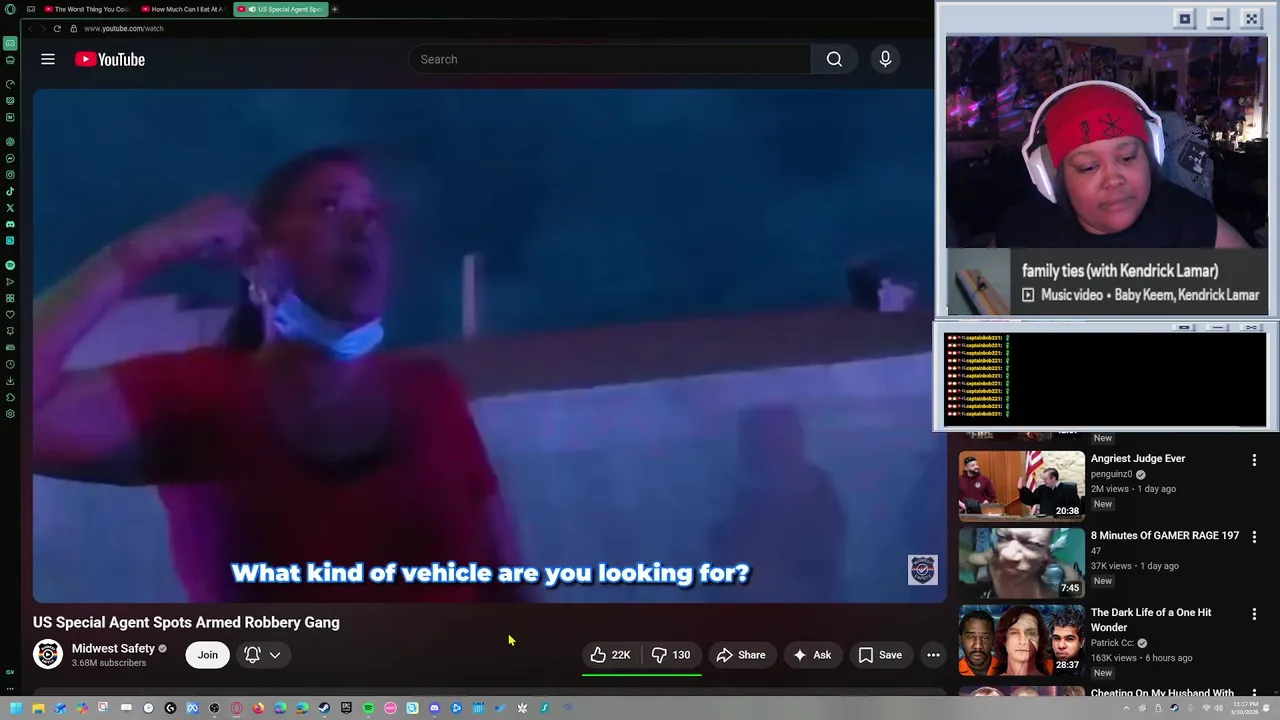The width and height of the screenshot is (1280, 720).
Task: Open sidebar settings gear in Opera
Action: [10, 413]
